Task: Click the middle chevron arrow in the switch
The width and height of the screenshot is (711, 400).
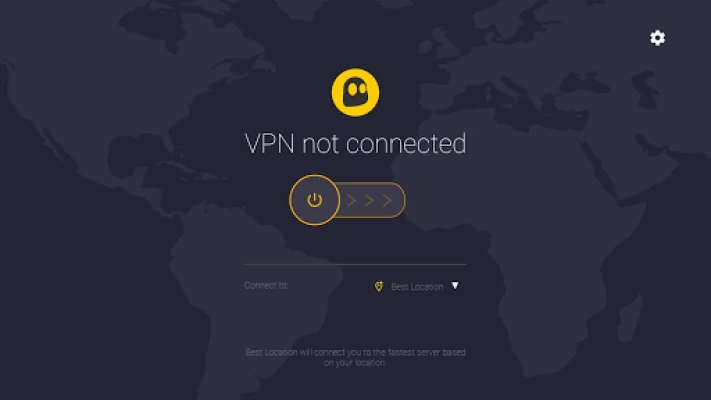Action: pos(369,200)
